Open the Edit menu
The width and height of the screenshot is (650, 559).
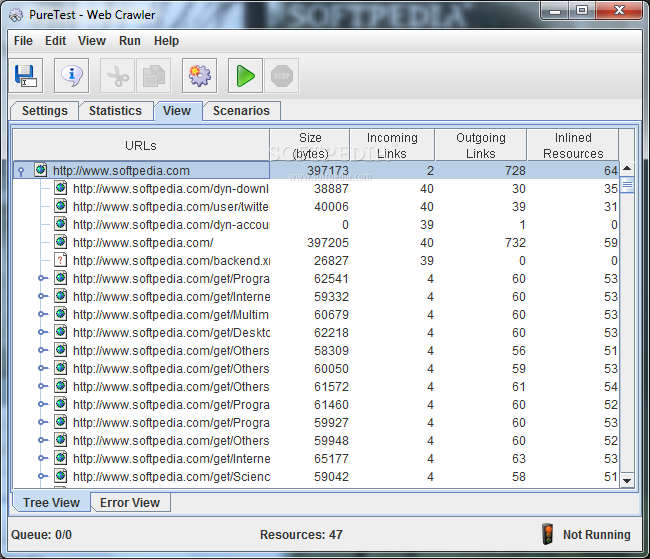[56, 41]
